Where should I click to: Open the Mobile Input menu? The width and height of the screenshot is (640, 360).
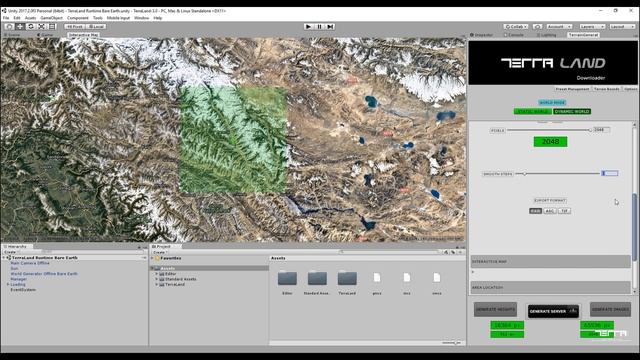[118, 18]
